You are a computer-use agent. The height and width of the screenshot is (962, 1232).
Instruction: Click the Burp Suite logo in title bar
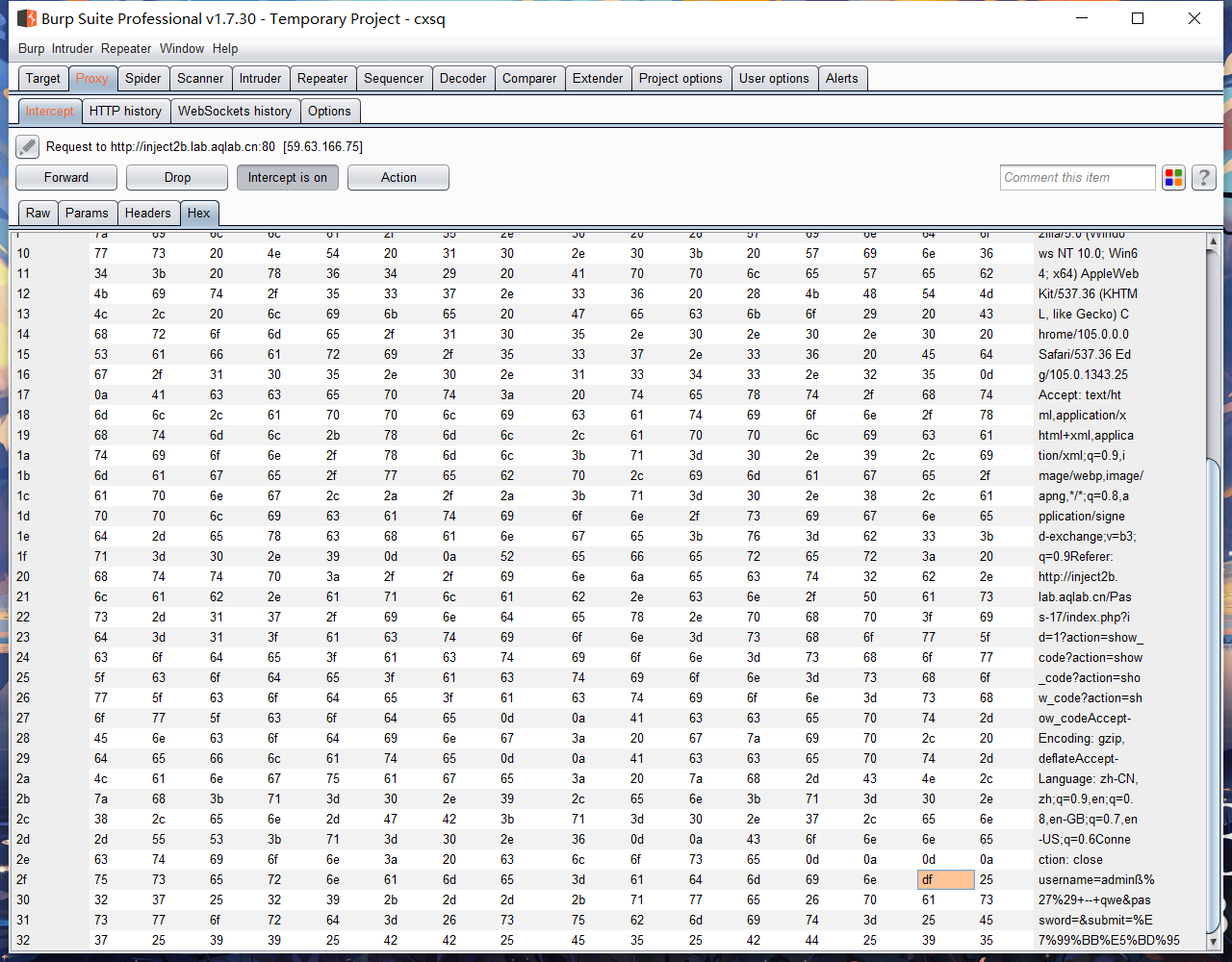26,18
